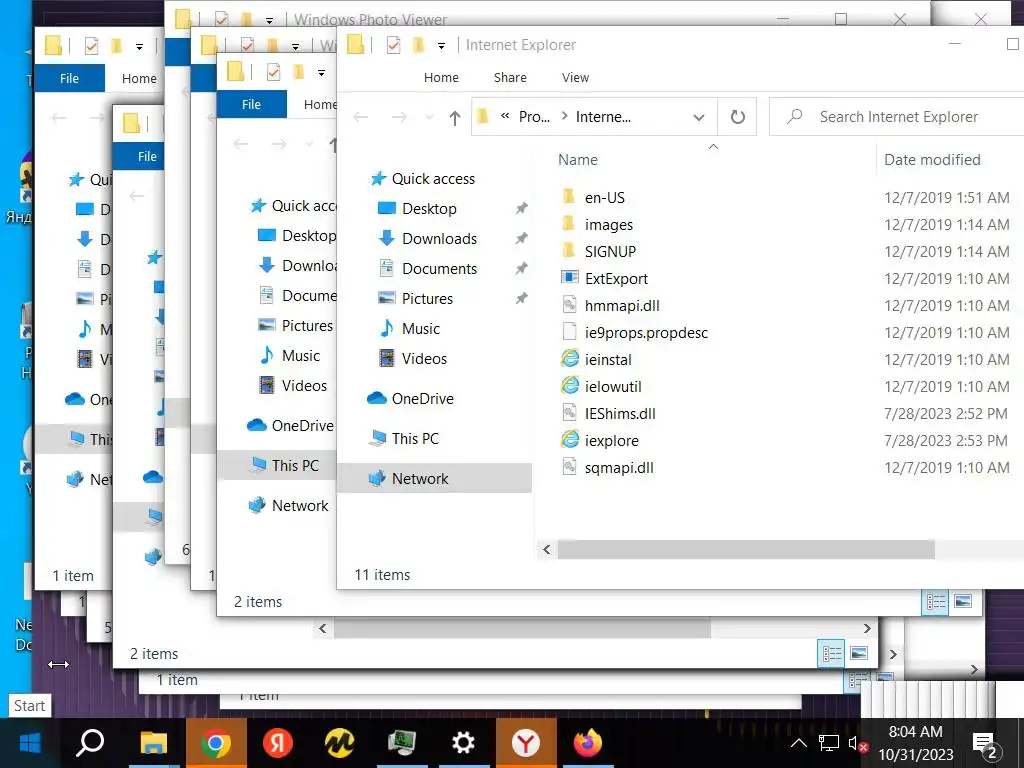Select the ie9props.propdesc file icon
Image resolution: width=1024 pixels, height=768 pixels.
tap(569, 332)
